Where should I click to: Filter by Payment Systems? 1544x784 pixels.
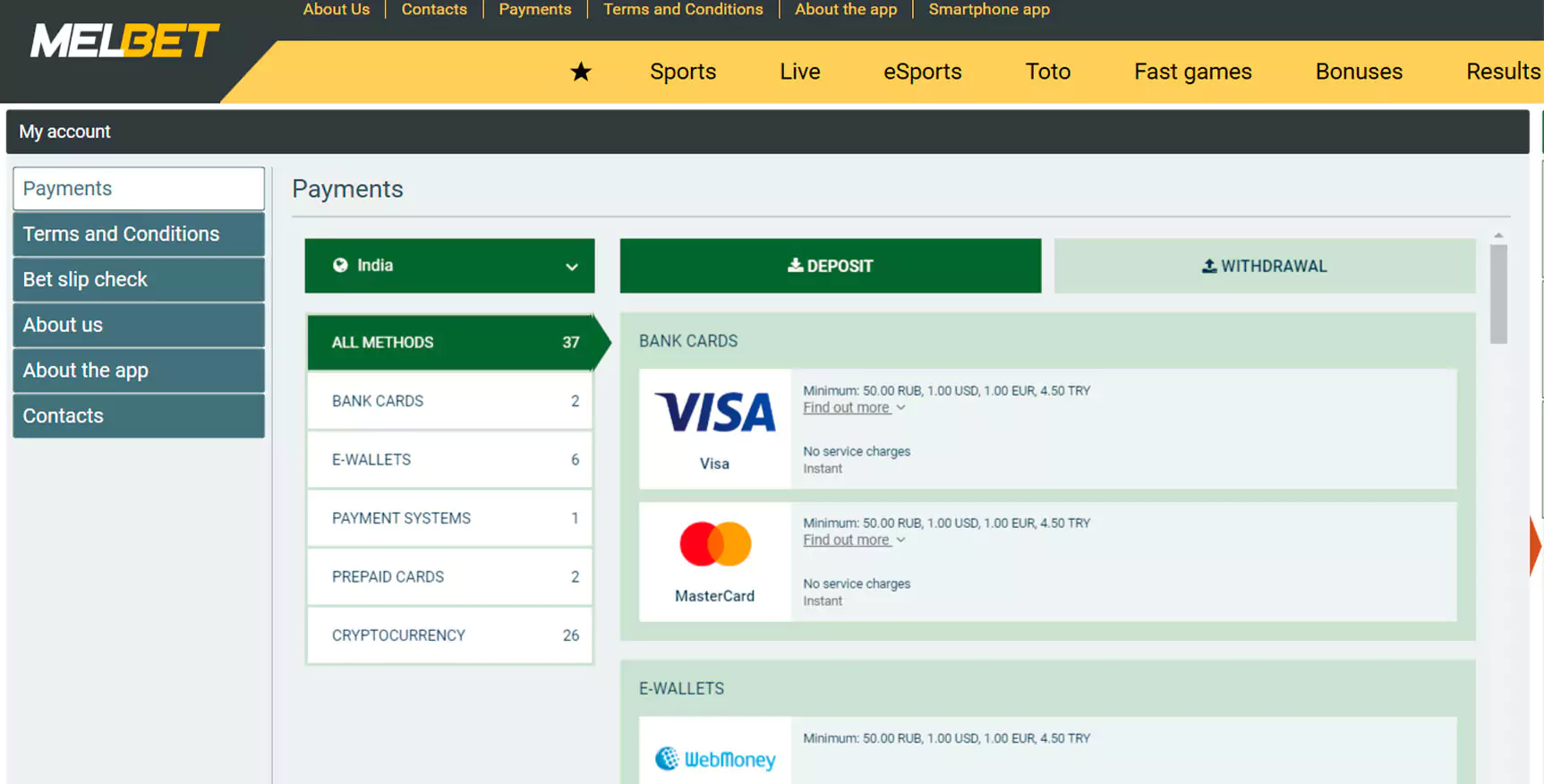[449, 518]
